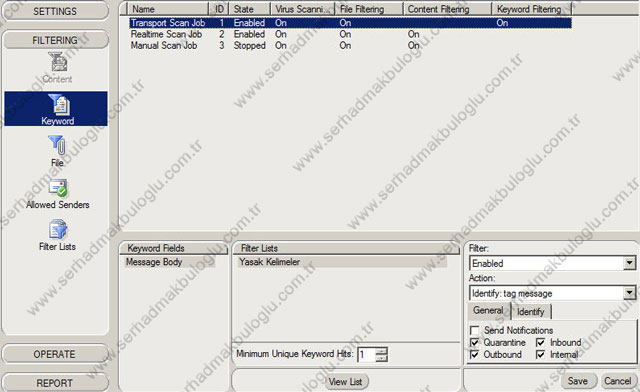Open the Content filtering icon
The width and height of the screenshot is (640, 392).
pos(57,68)
